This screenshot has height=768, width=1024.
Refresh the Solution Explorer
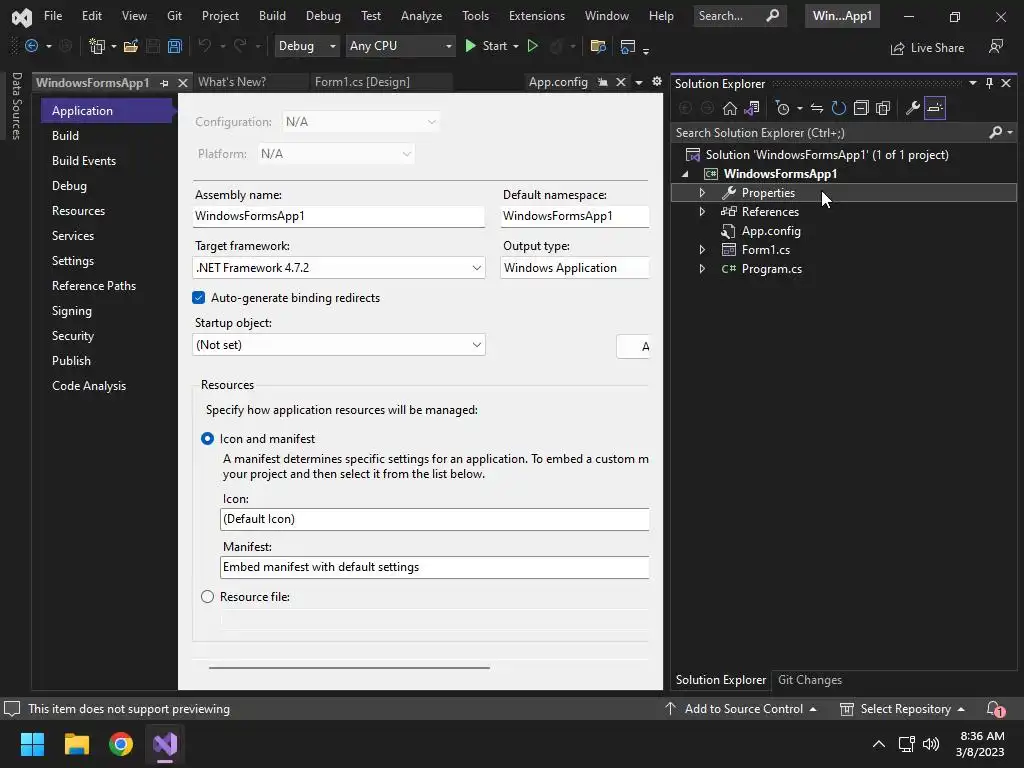839,108
